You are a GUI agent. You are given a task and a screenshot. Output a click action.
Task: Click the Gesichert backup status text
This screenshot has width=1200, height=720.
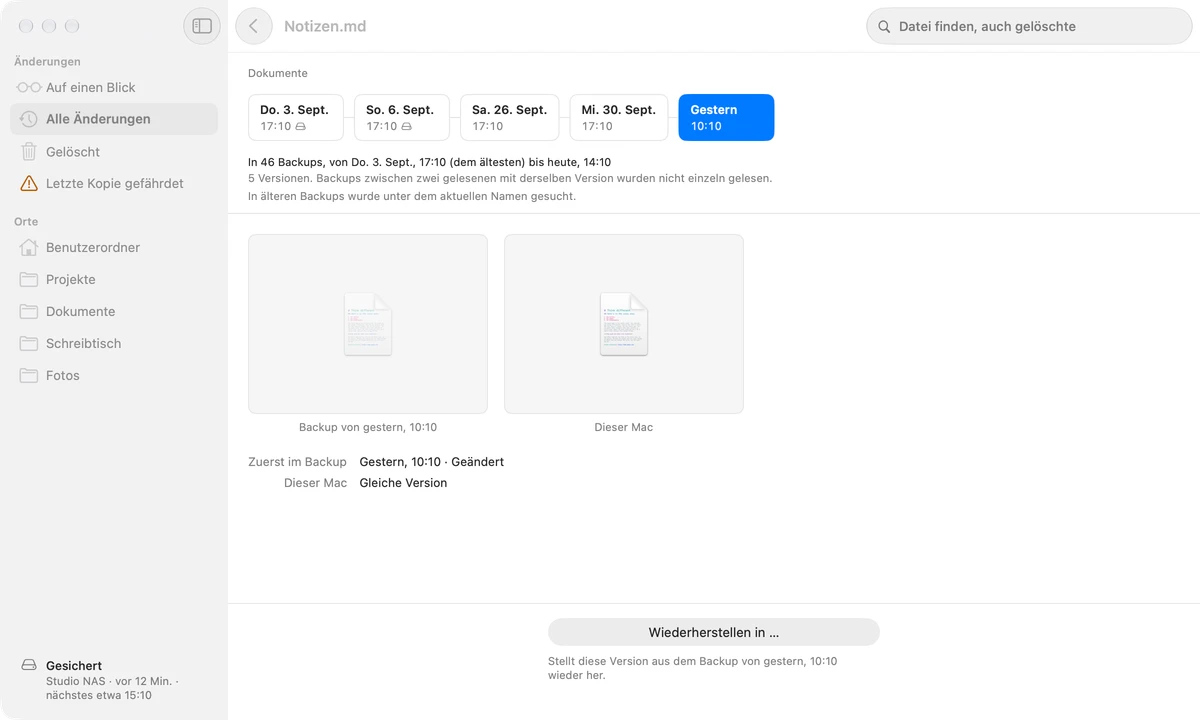[74, 666]
